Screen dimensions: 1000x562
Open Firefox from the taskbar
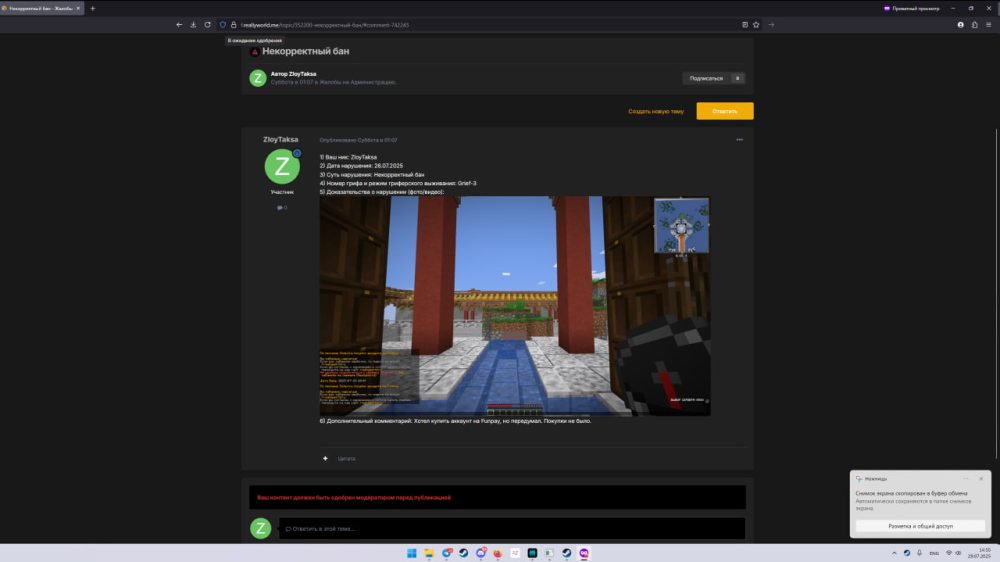(x=498, y=553)
